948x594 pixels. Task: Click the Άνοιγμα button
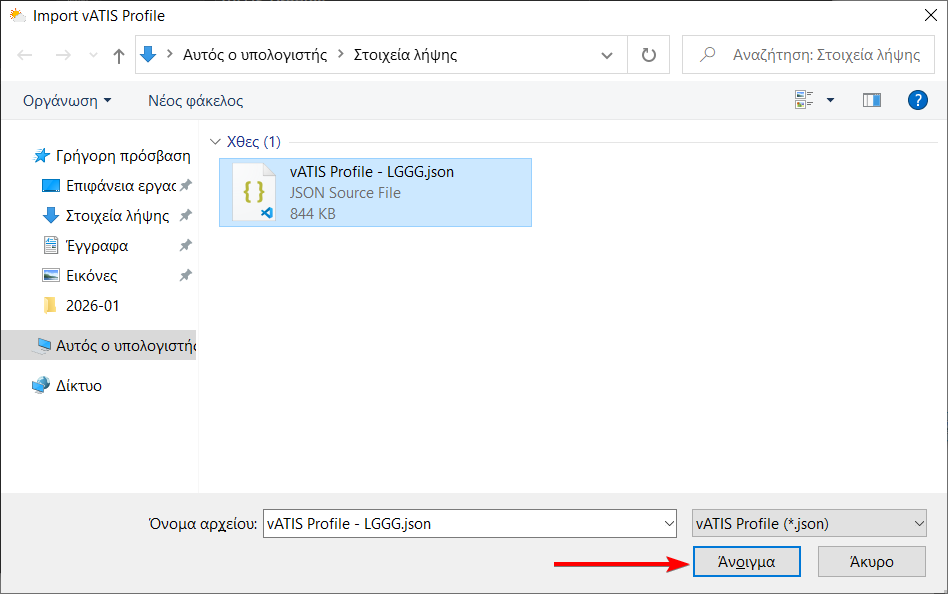[x=747, y=561]
